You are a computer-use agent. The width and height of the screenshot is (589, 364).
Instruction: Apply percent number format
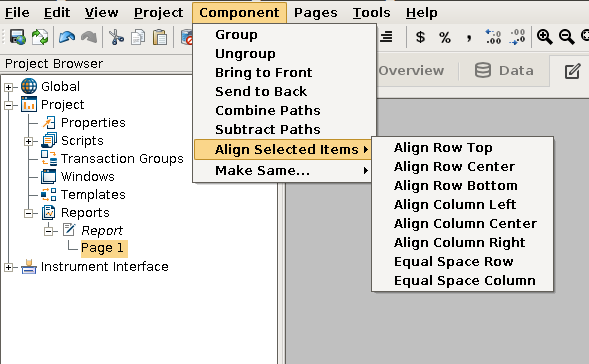[x=445, y=37]
